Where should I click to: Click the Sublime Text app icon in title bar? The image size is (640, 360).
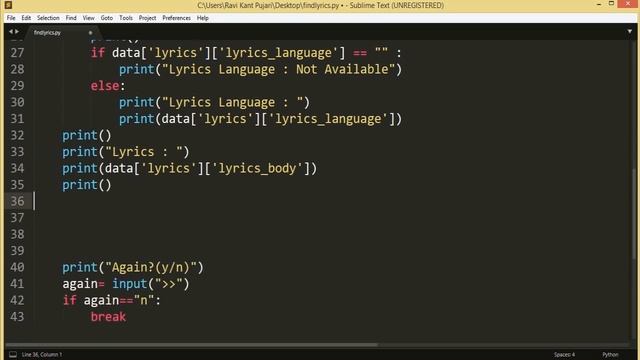pos(8,5)
